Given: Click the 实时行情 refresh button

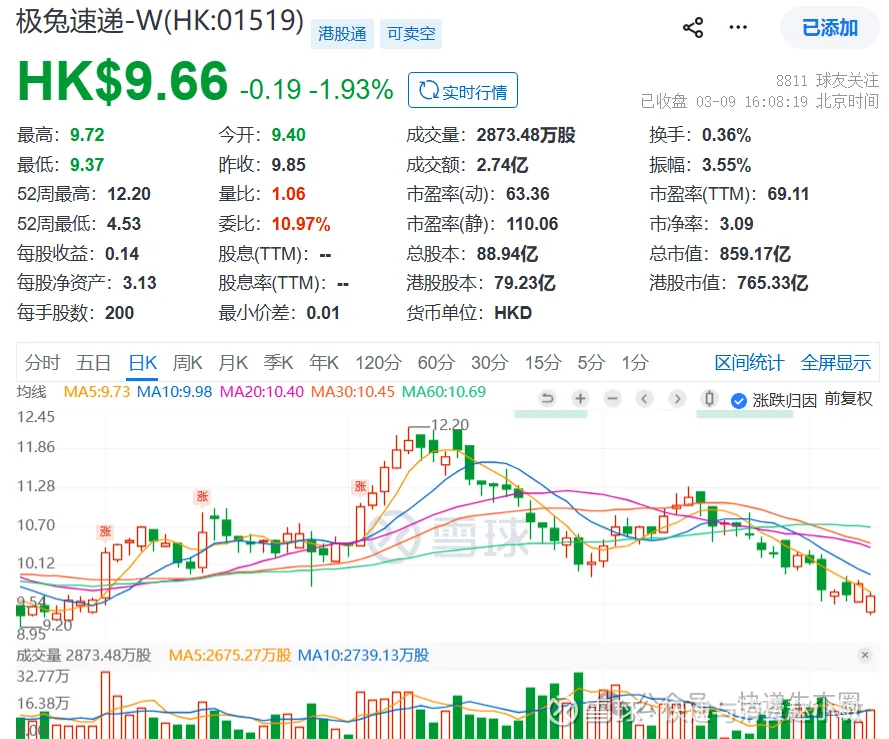Looking at the screenshot, I should (463, 90).
